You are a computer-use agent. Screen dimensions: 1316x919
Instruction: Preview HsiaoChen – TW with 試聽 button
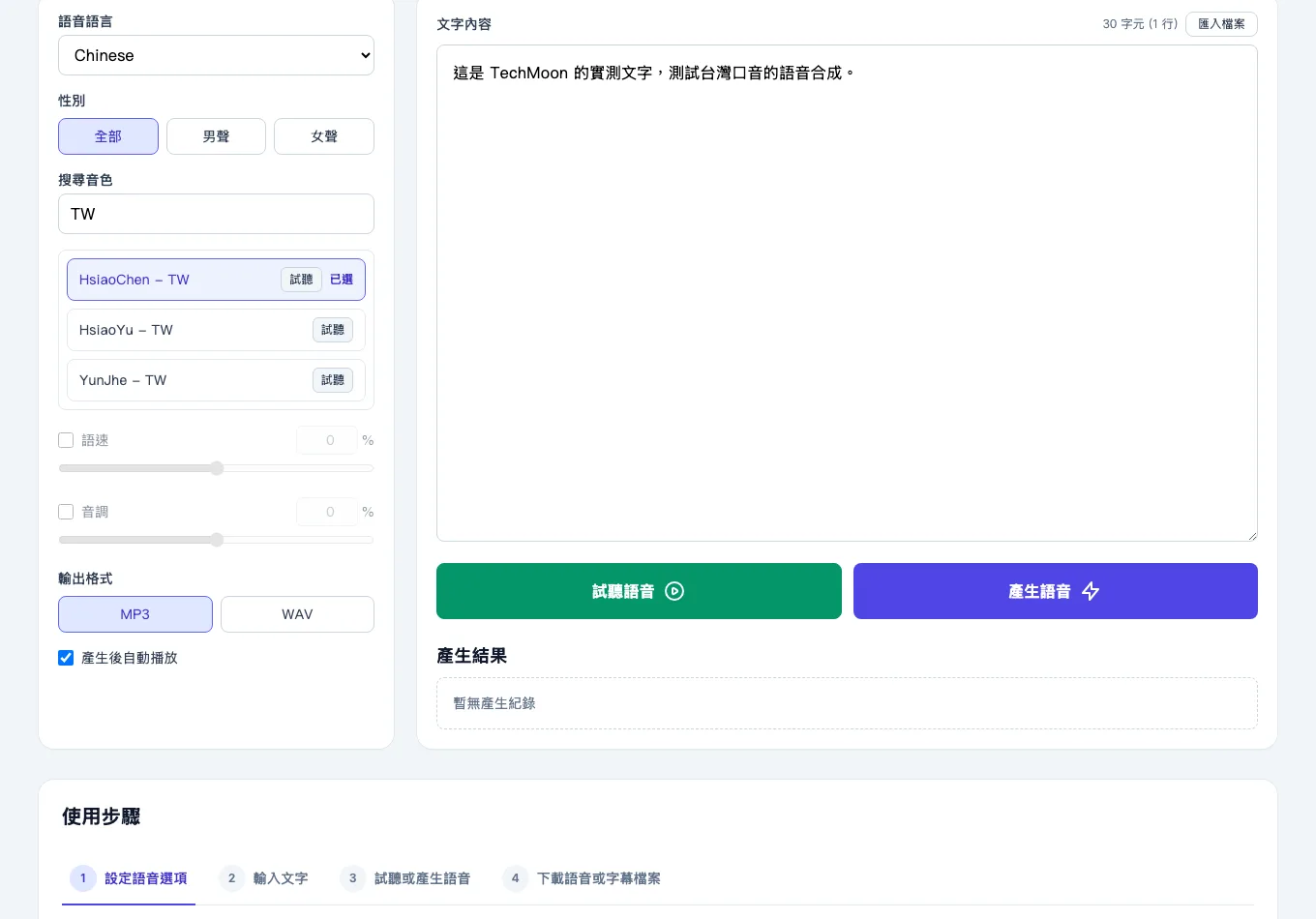(x=301, y=280)
